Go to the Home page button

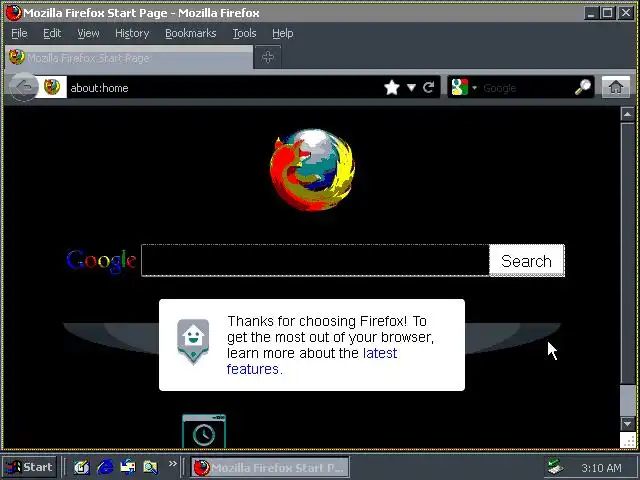(616, 87)
